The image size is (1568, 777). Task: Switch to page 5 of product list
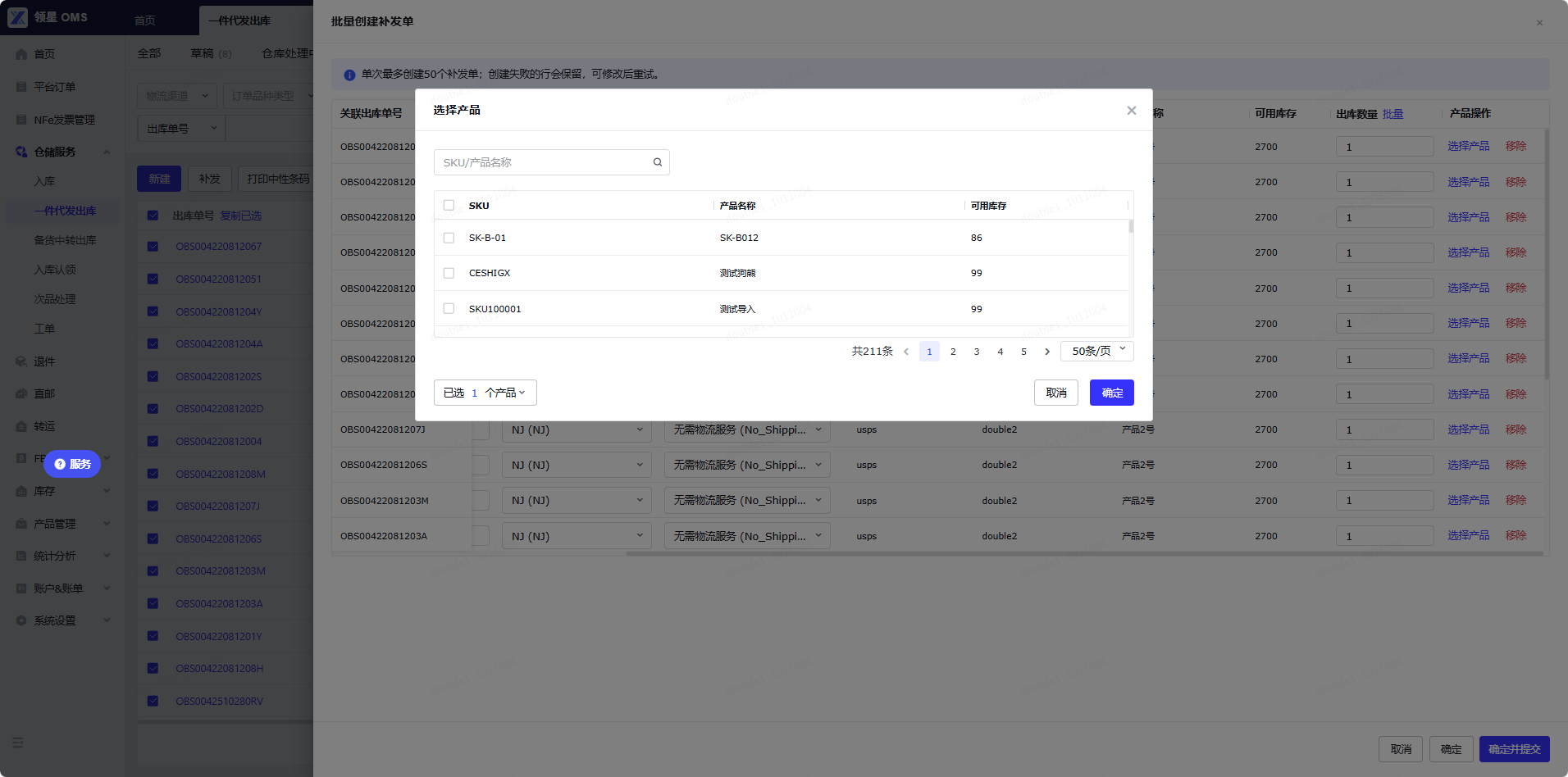[1023, 352]
